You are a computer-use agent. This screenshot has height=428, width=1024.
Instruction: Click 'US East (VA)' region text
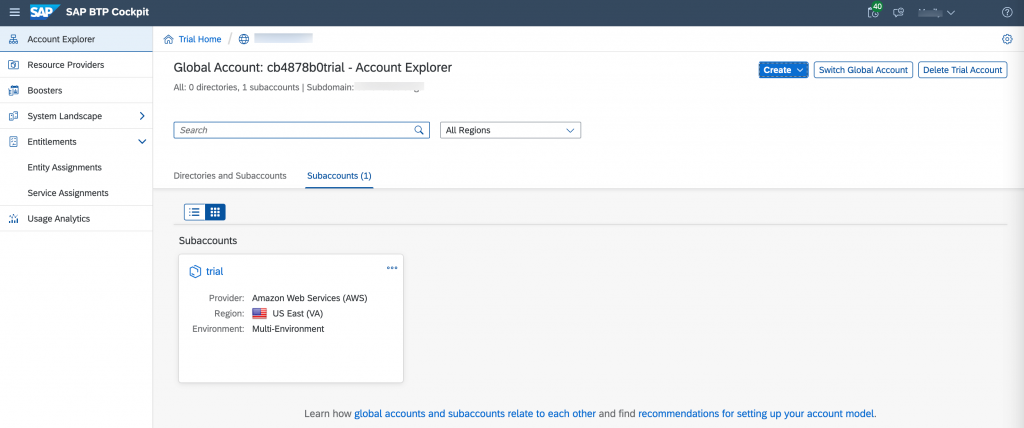[x=298, y=314]
